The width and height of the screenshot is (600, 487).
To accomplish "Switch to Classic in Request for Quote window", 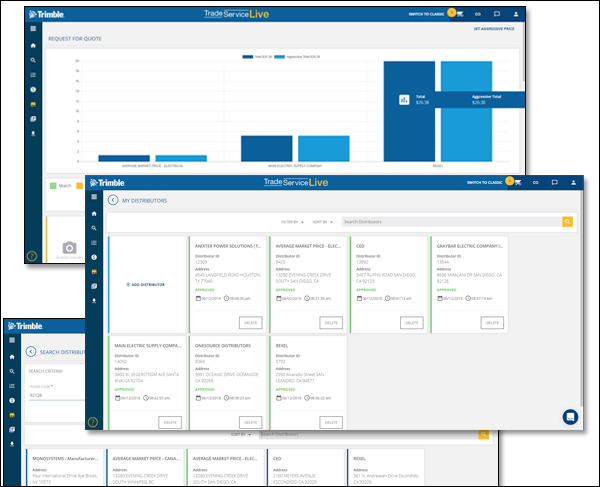I will (426, 14).
